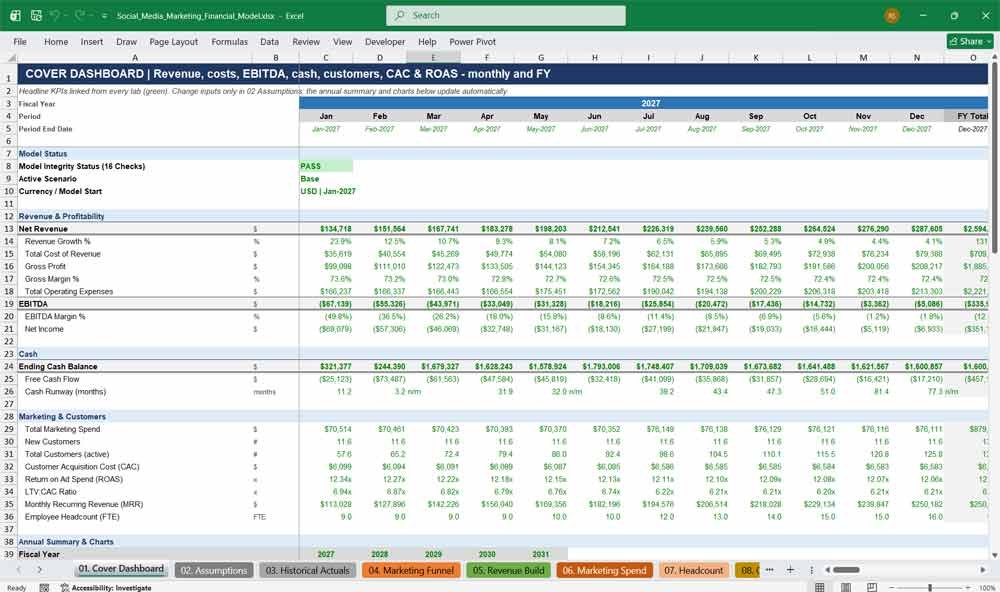Select row 13 header

point(9,228)
